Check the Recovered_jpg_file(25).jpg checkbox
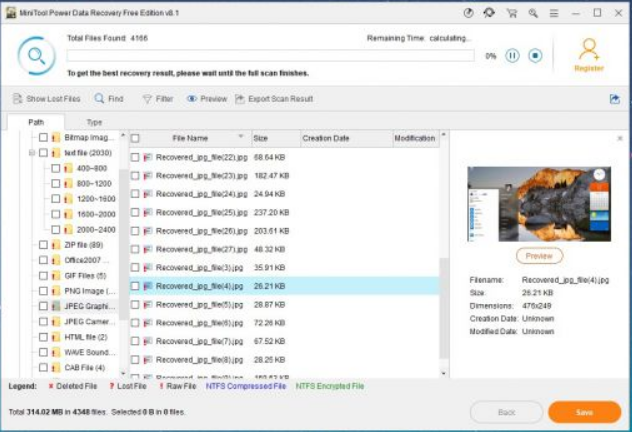632x432 pixels. click(x=135, y=212)
